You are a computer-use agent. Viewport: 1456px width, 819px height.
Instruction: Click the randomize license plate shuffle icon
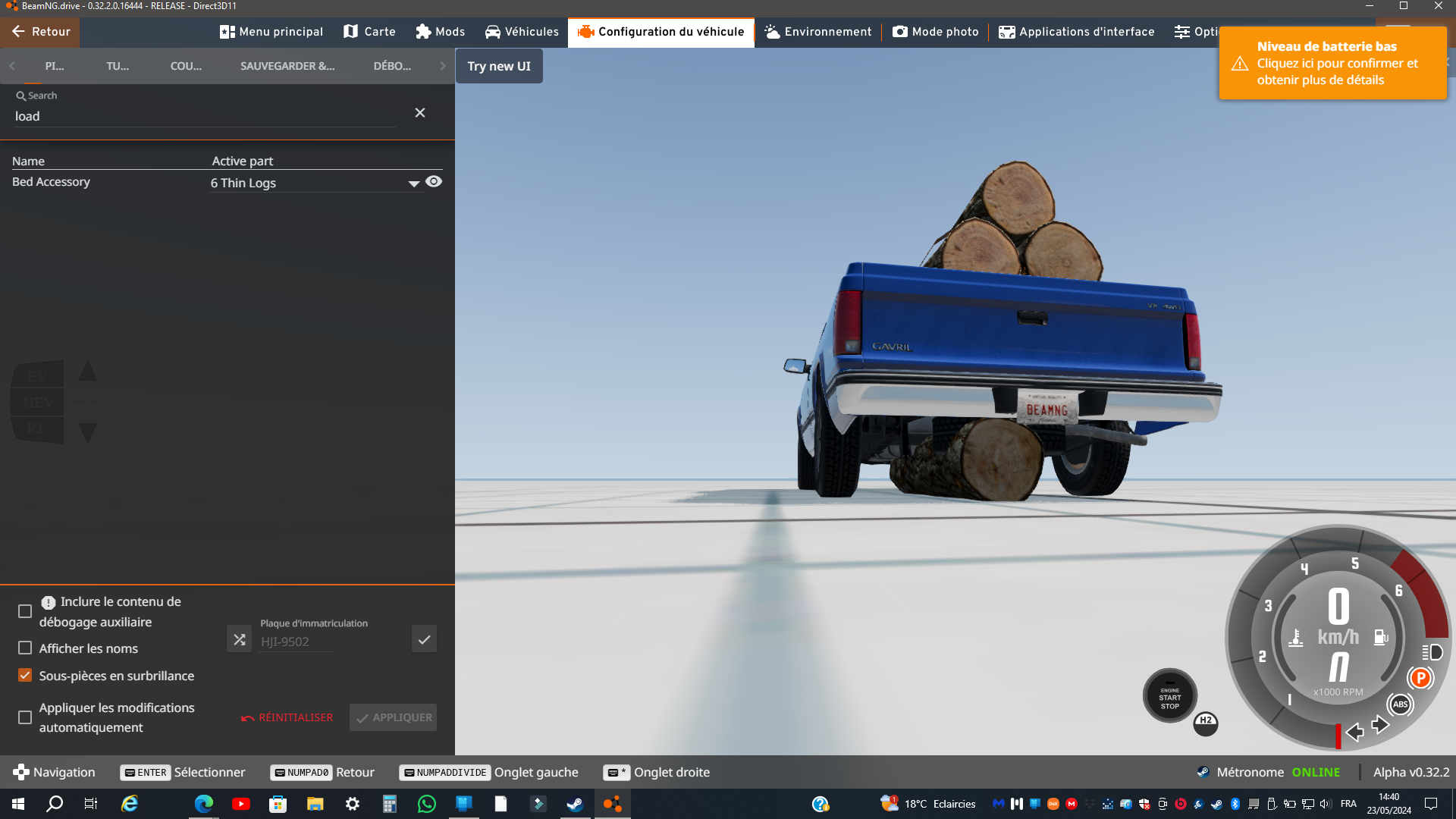tap(239, 639)
